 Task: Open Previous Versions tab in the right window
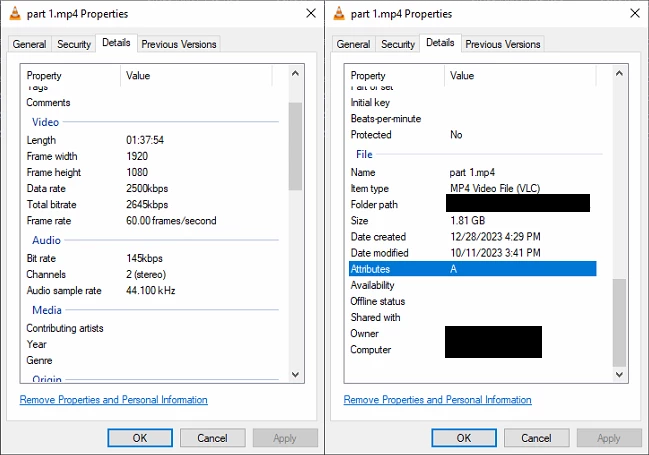click(x=503, y=44)
